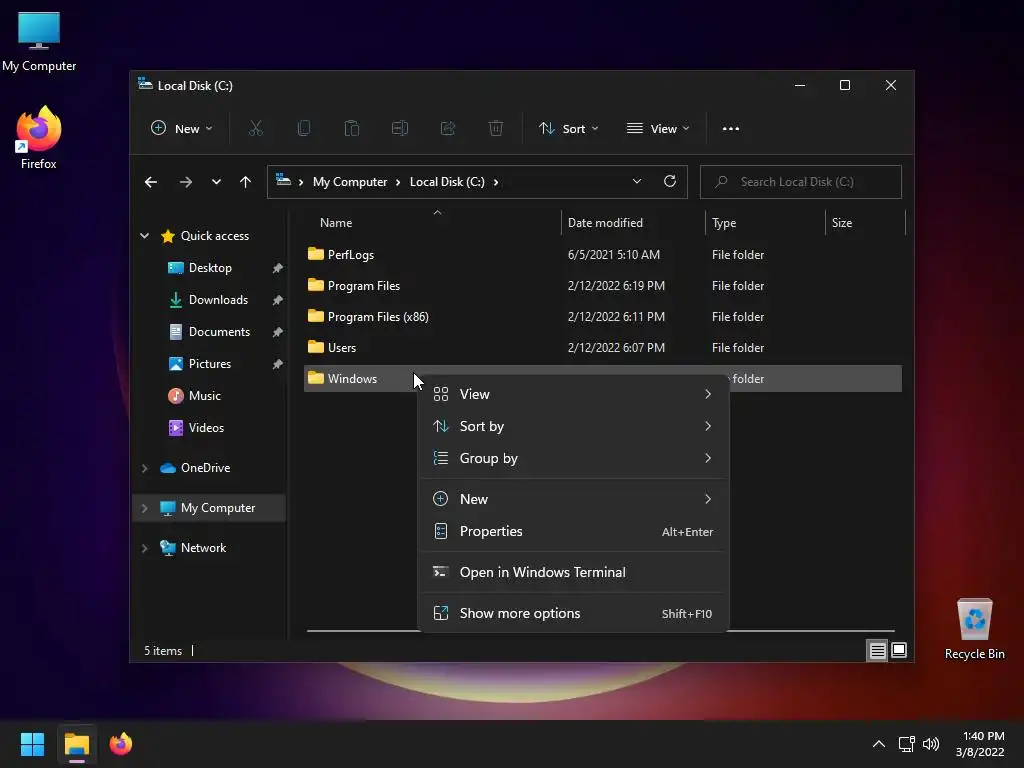Open Music in the navigation pane

click(x=204, y=396)
